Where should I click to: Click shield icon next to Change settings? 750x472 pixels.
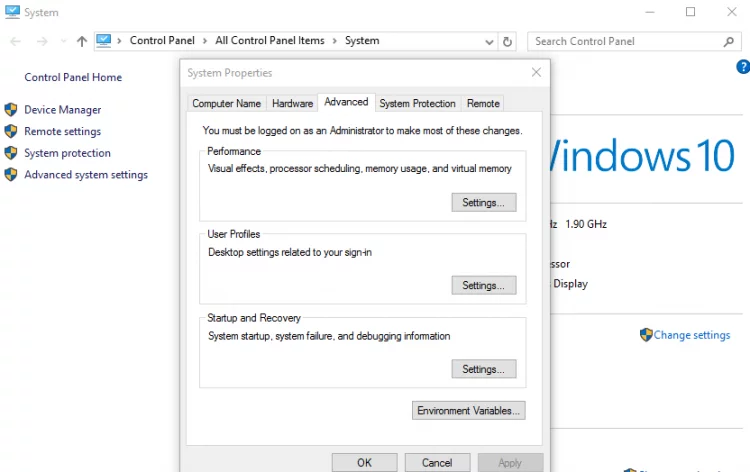coord(646,335)
